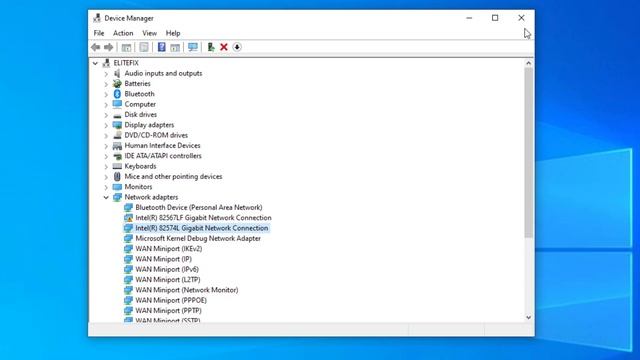Minimize the Device Manager window

tap(469, 18)
